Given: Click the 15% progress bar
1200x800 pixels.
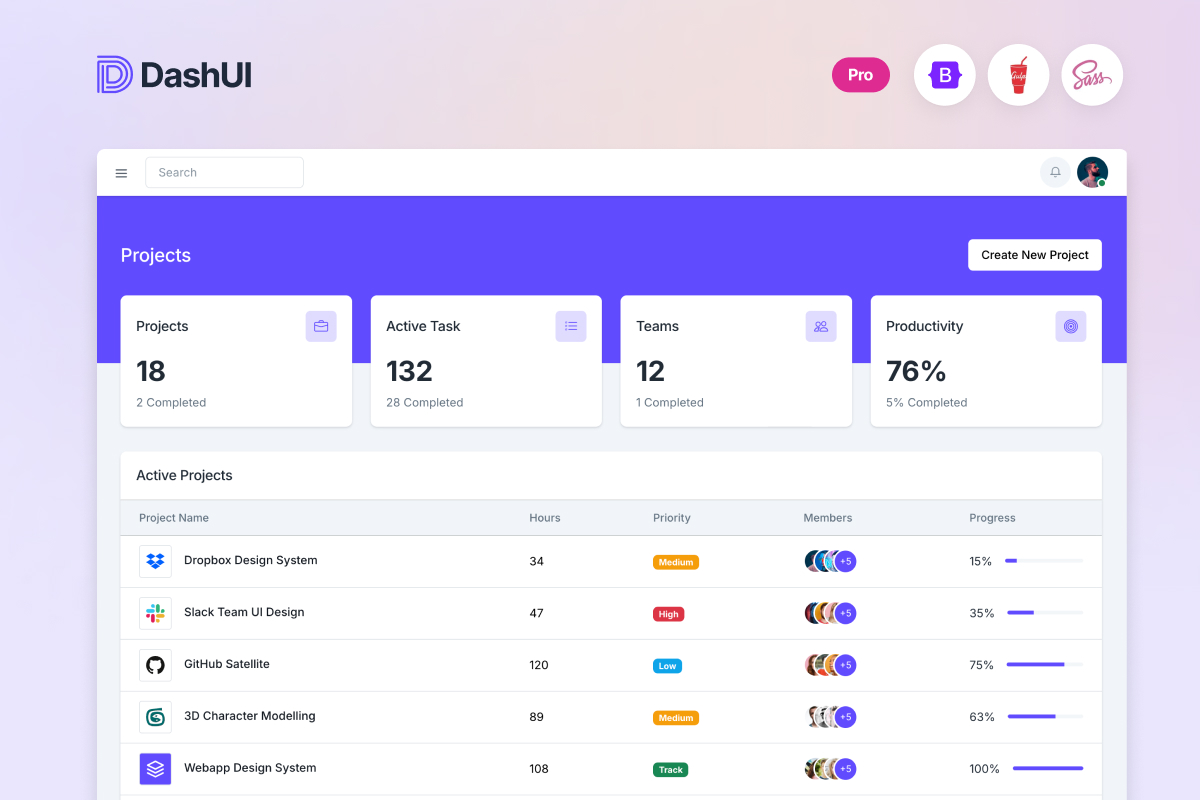Looking at the screenshot, I should tap(1044, 561).
